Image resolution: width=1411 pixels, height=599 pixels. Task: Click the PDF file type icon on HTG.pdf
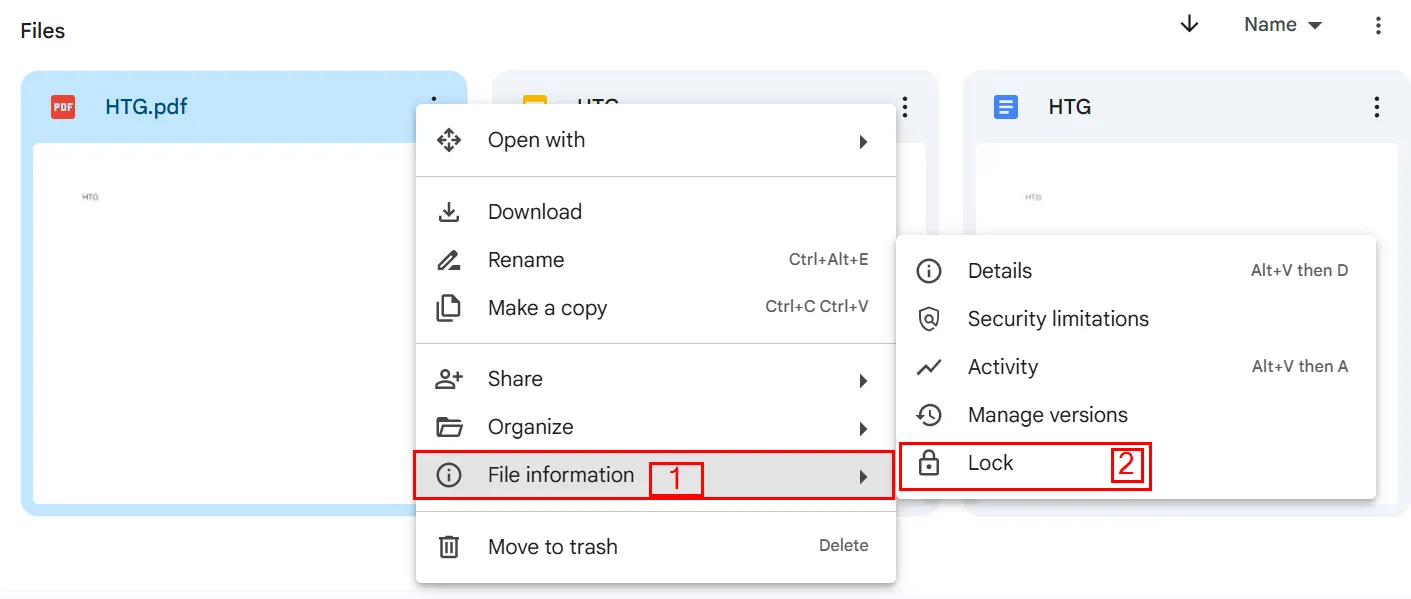point(62,105)
